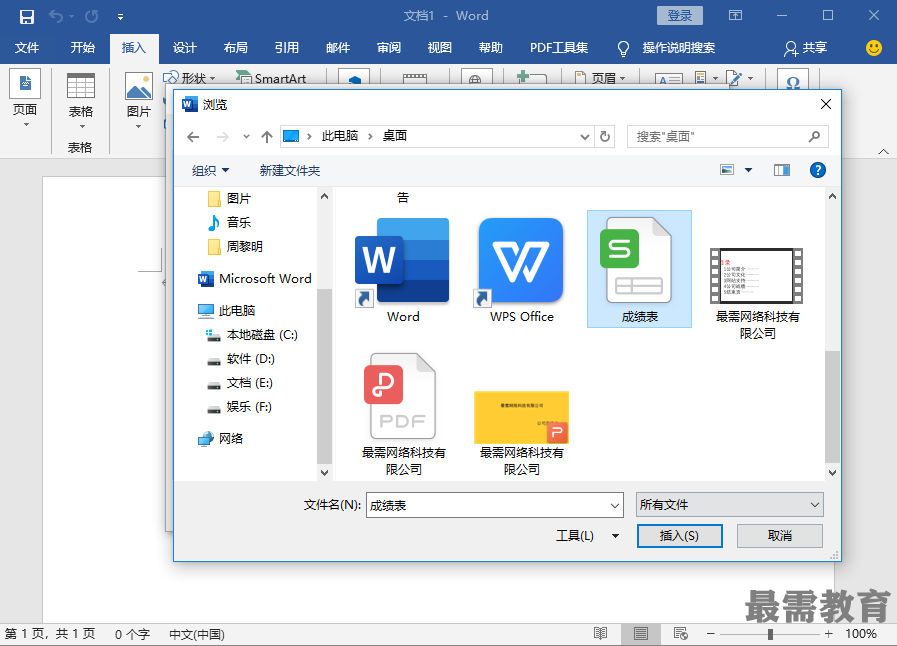Expand the 文件名 combo box arrow
Viewport: 897px width, 646px height.
click(x=615, y=505)
